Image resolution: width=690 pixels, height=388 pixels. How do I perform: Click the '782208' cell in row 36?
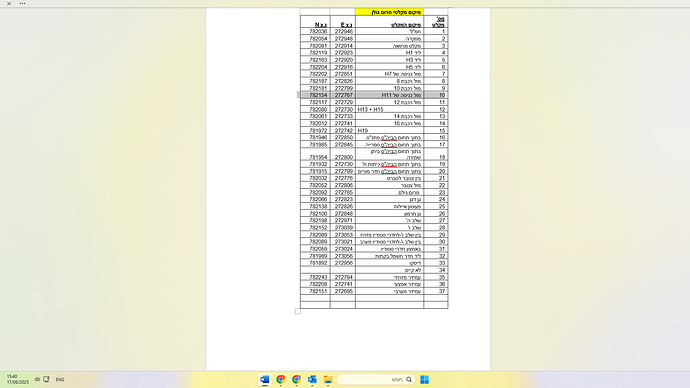(315, 284)
